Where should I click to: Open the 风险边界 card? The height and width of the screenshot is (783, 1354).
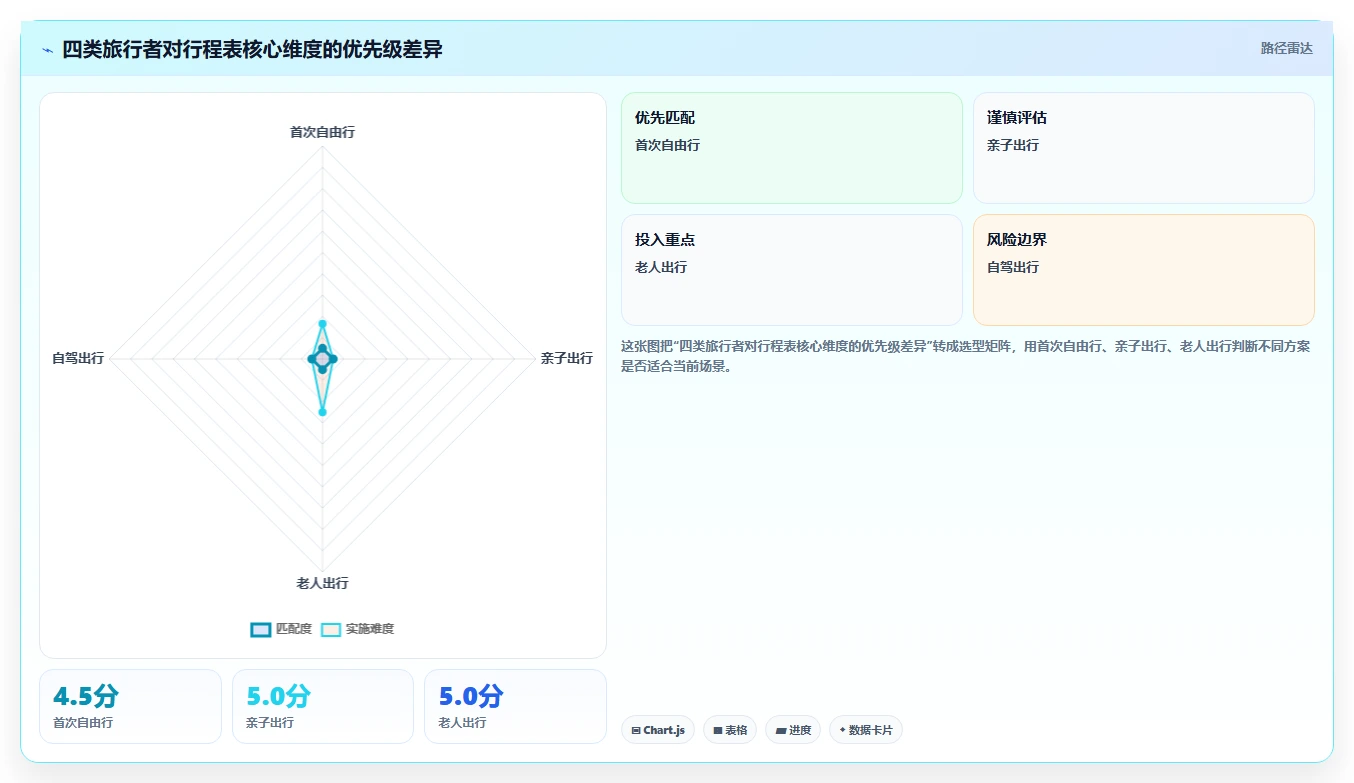[x=1144, y=270]
